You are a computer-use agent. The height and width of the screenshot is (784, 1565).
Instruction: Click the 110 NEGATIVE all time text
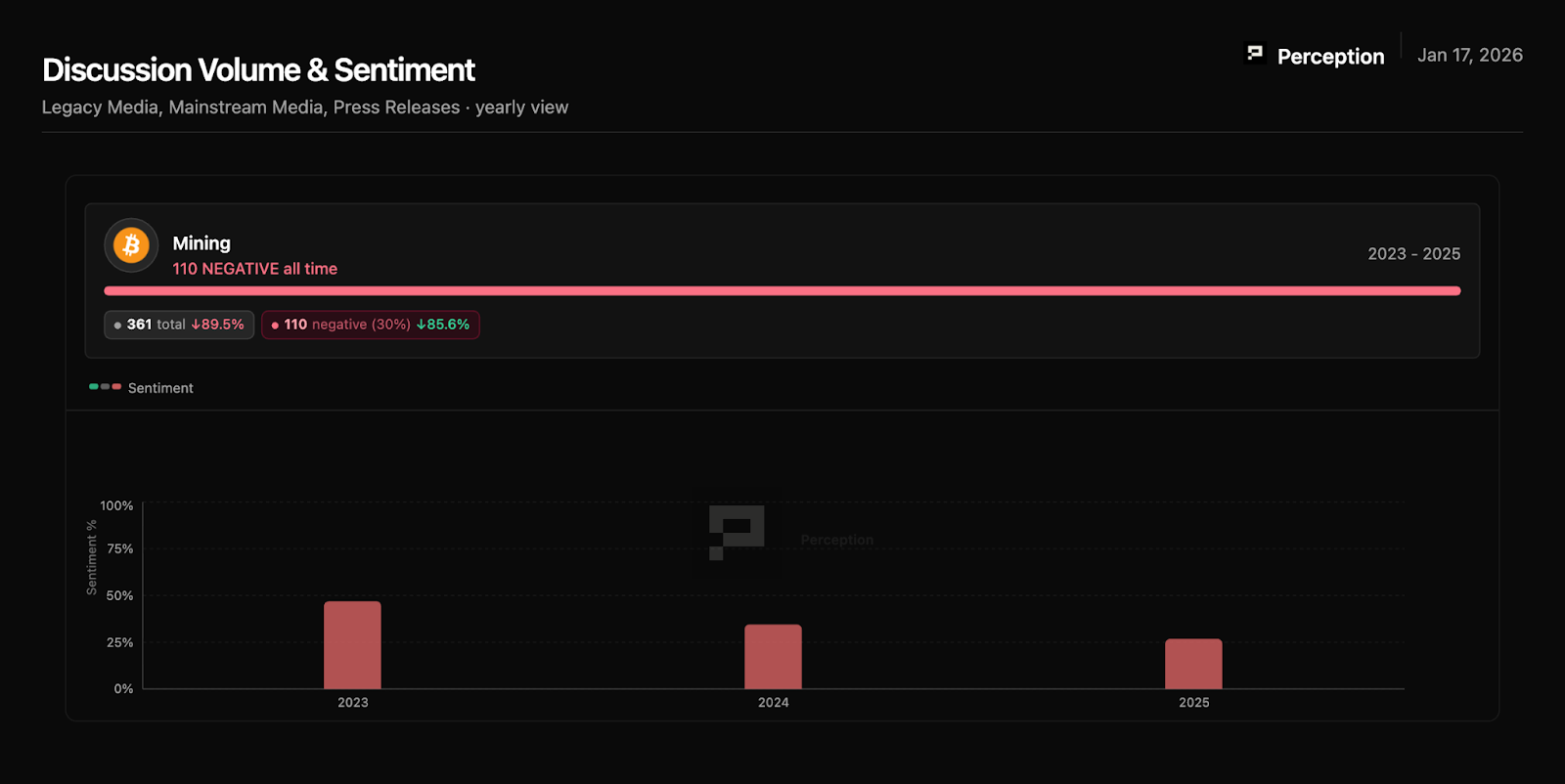coord(254,269)
